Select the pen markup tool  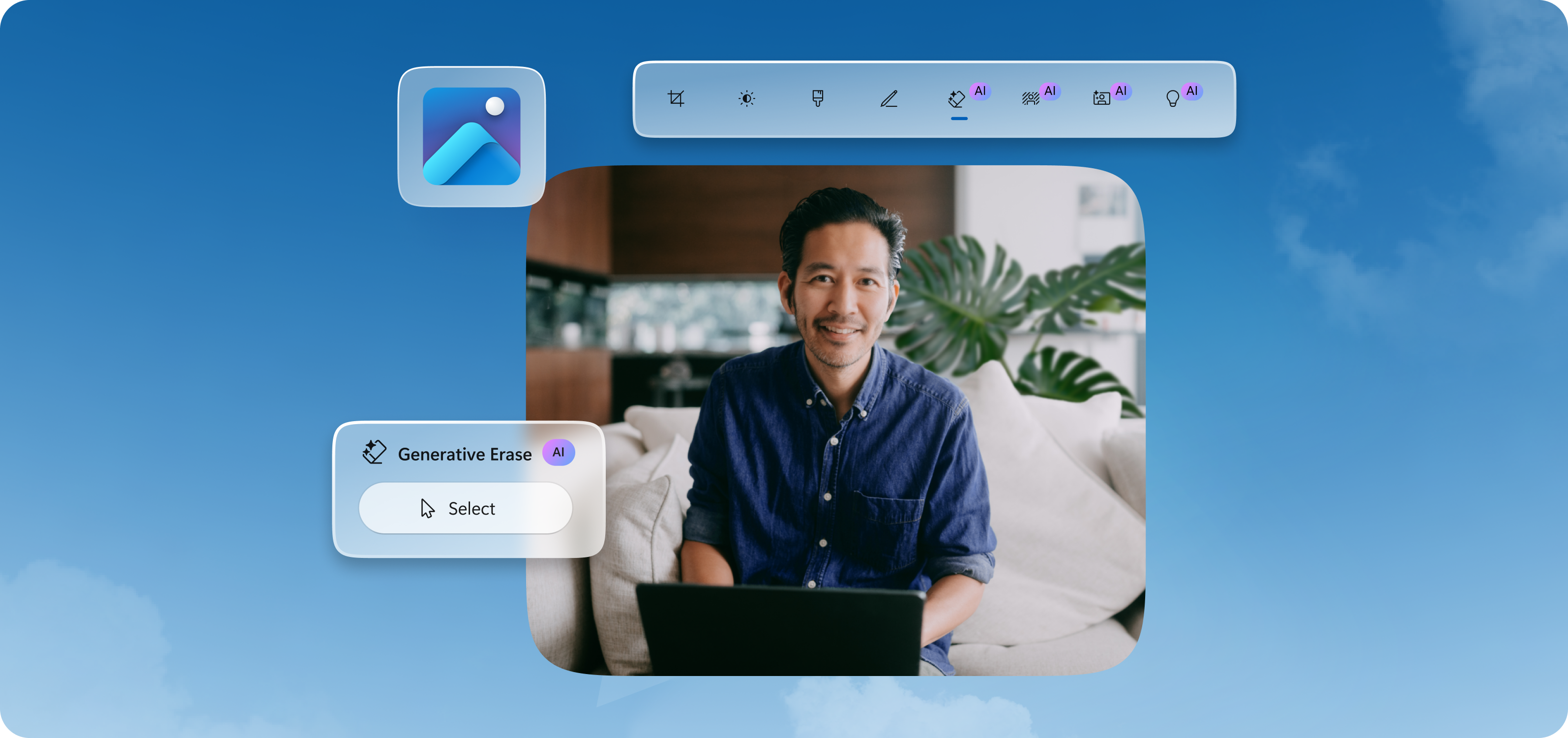pos(888,98)
